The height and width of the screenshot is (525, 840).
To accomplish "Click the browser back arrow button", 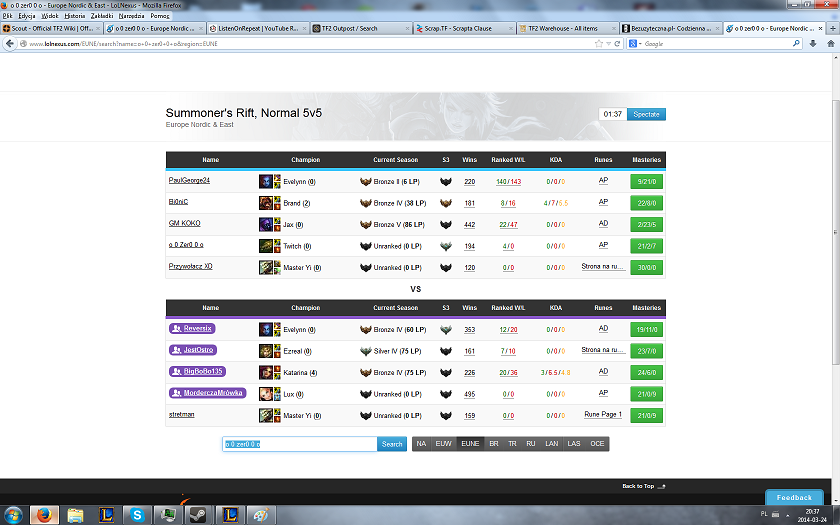I will coord(10,43).
